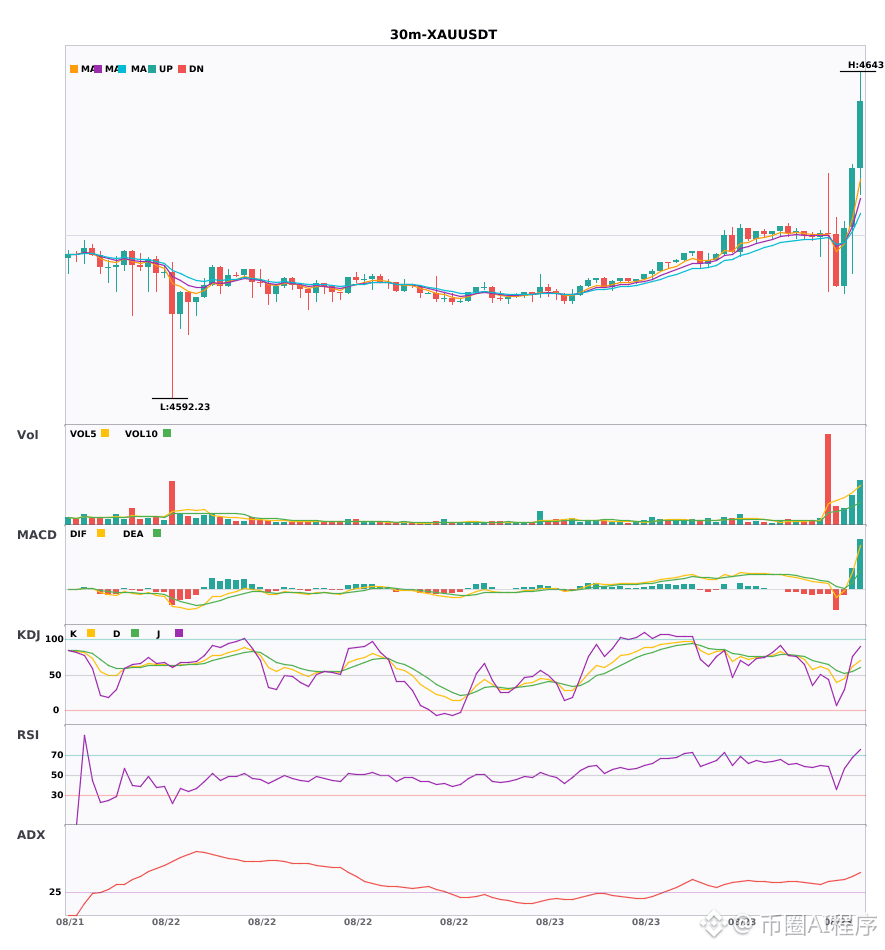The height and width of the screenshot is (950, 885).
Task: Click the green D line swatch
Action: (x=135, y=633)
